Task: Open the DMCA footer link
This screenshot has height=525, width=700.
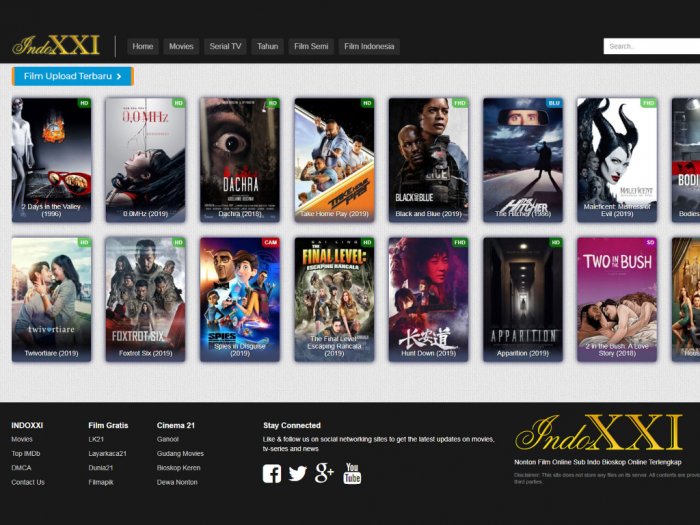Action: click(21, 468)
